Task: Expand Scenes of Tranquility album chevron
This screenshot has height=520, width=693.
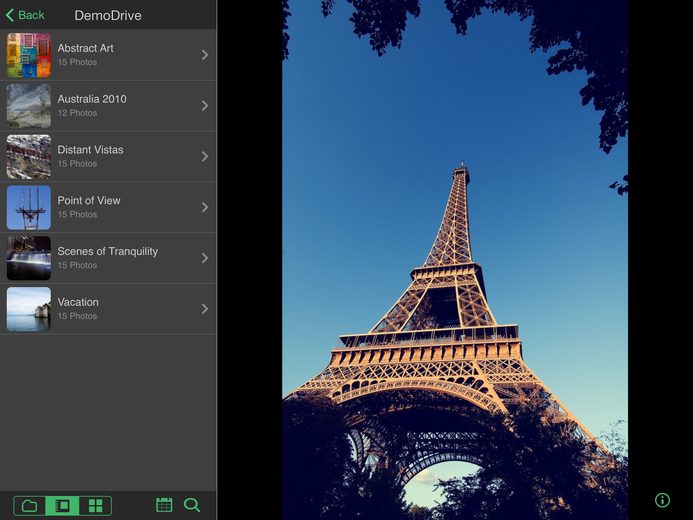Action: coord(205,258)
